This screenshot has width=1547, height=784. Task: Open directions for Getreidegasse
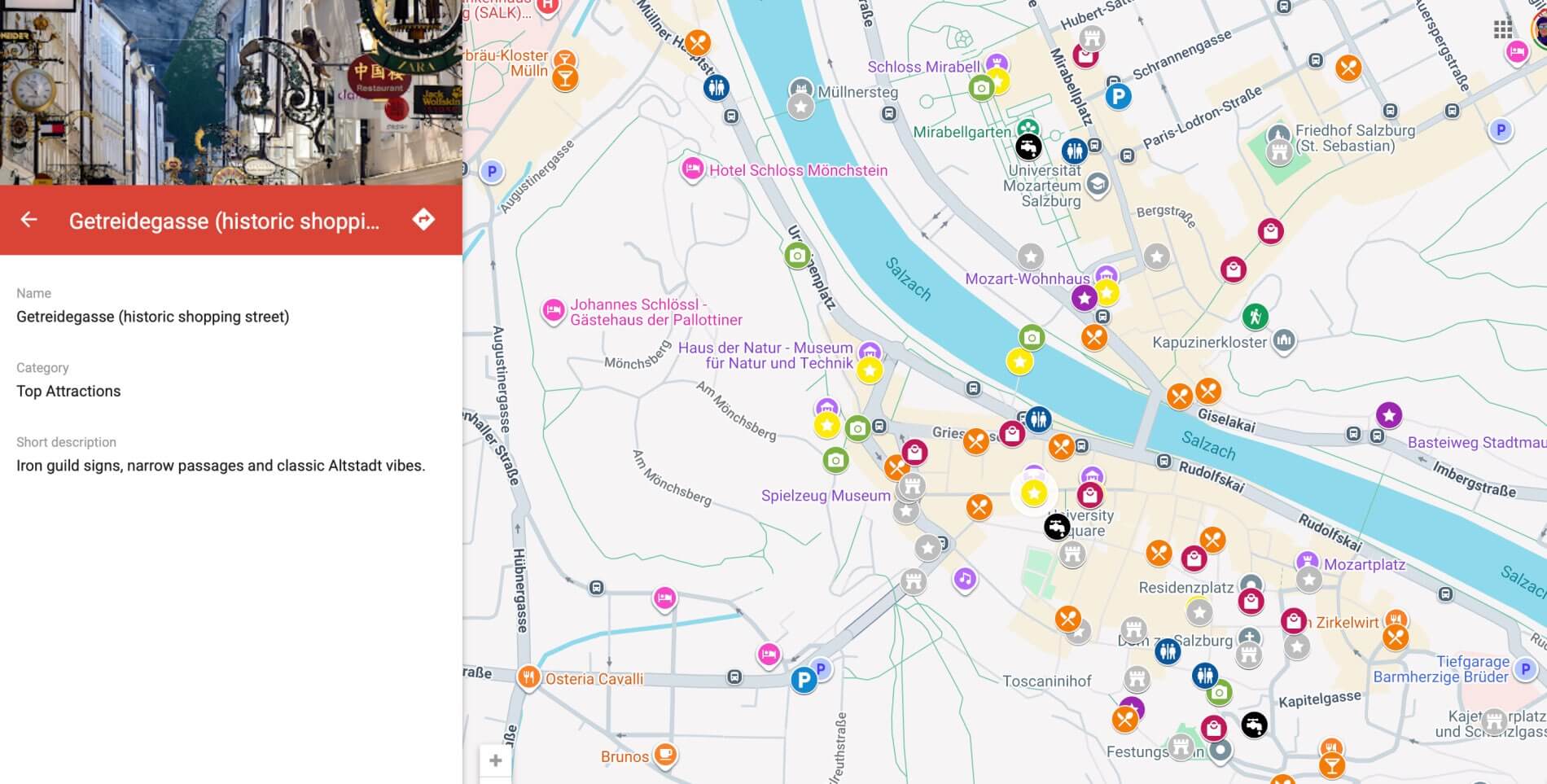pyautogui.click(x=423, y=220)
